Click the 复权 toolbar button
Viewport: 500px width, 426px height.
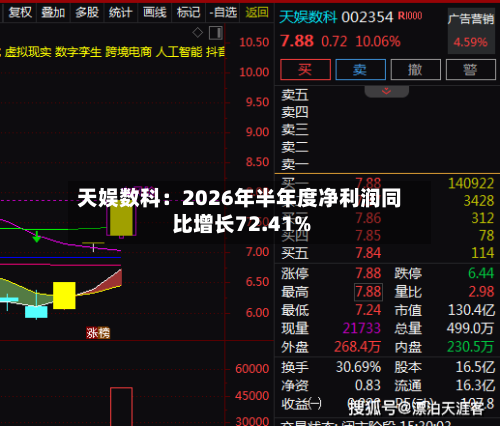20,13
